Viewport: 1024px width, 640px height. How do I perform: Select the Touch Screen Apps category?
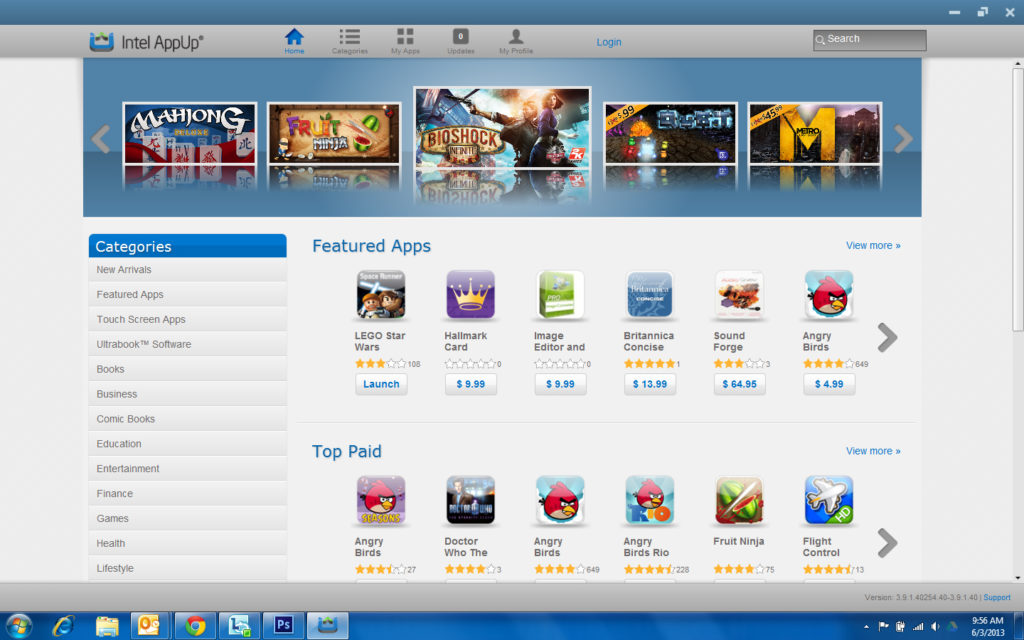pyautogui.click(x=187, y=319)
